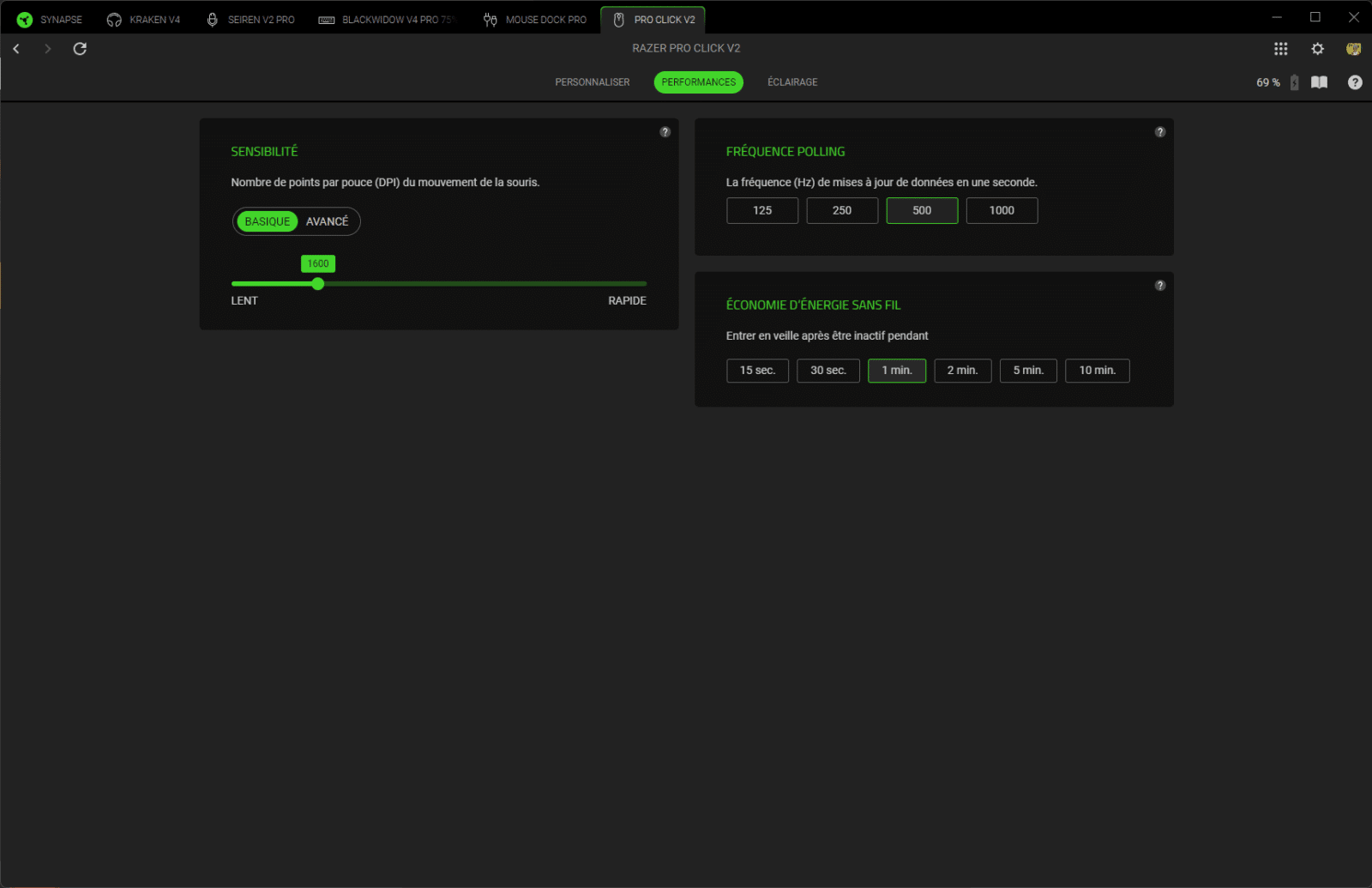Set polling rate to 250 Hz

click(x=842, y=210)
